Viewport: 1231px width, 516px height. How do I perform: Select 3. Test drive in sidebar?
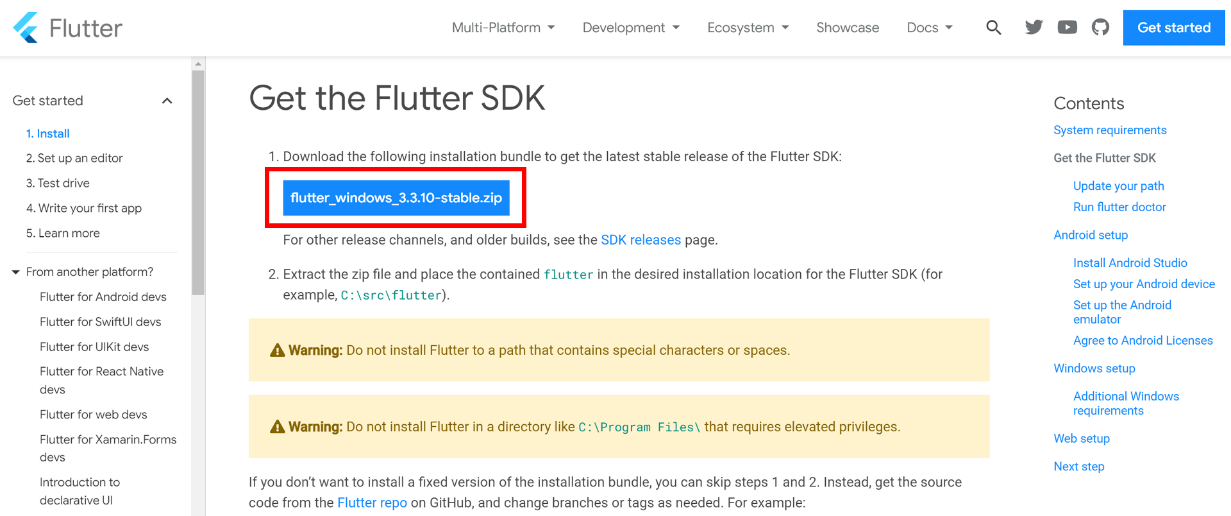(x=58, y=183)
